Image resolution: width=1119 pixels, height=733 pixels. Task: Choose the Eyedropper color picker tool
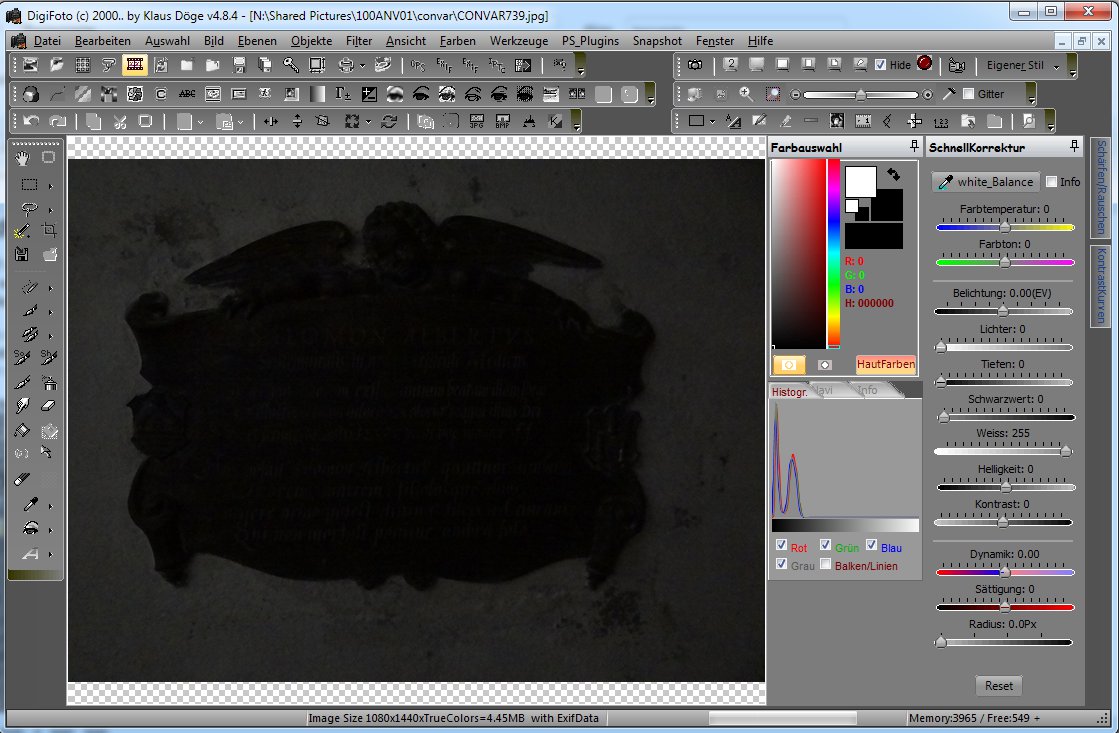(x=30, y=505)
